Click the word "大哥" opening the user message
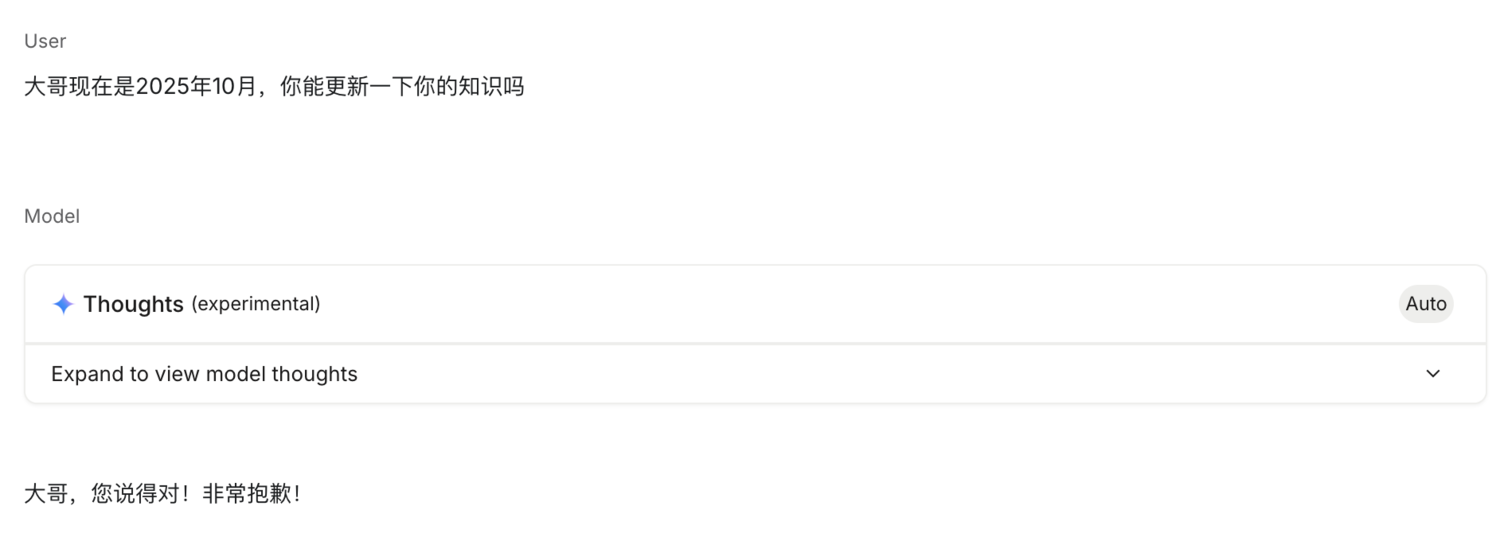The width and height of the screenshot is (1500, 541). pos(46,87)
